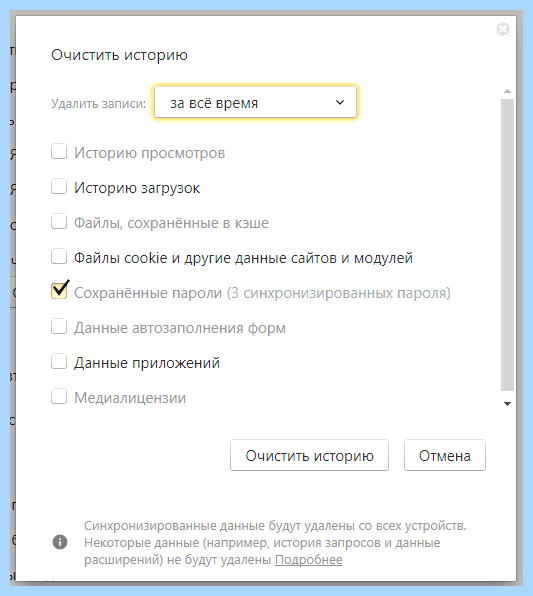Open the 'за всё время' dropdown

(x=255, y=102)
